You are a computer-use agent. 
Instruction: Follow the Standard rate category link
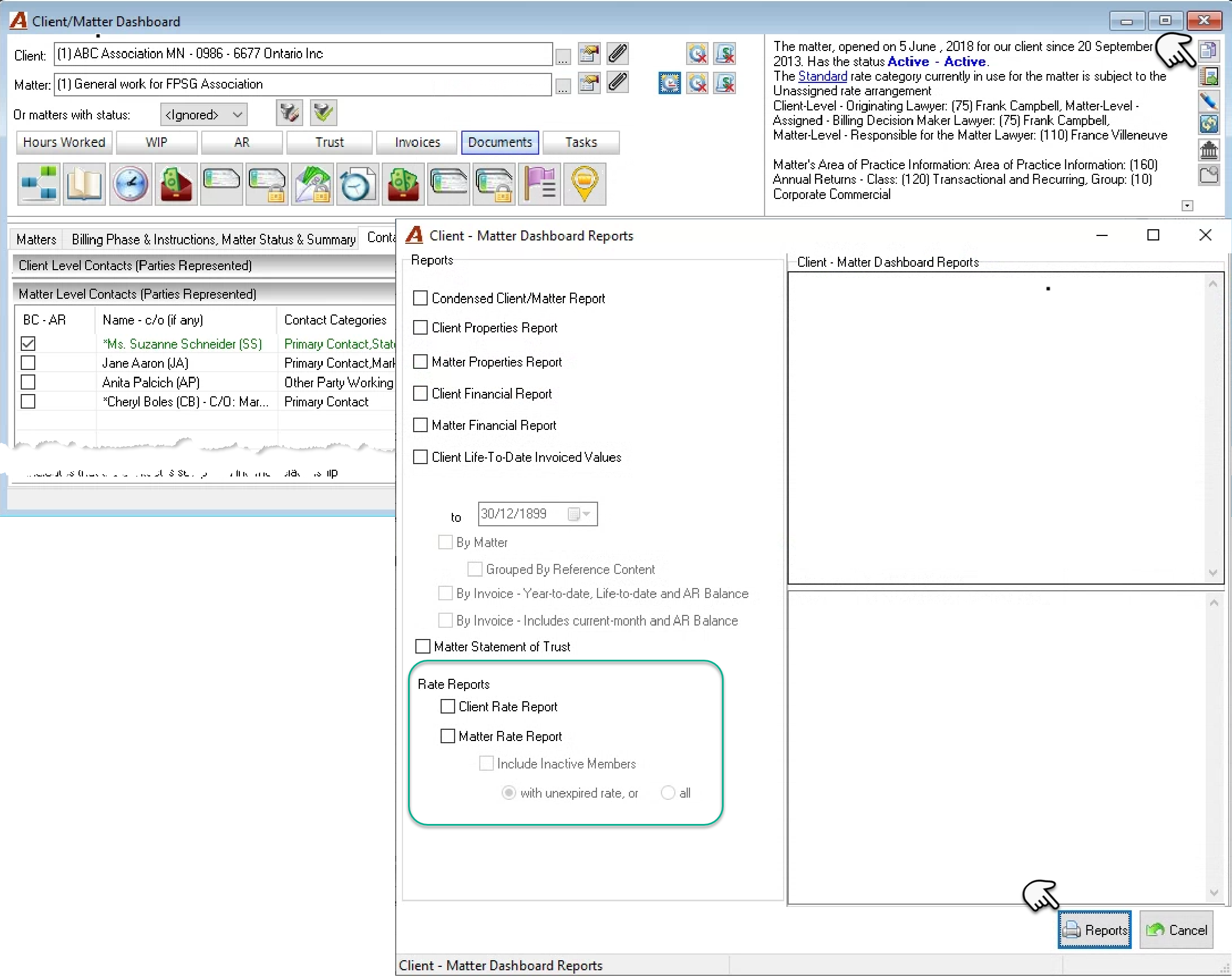pos(822,76)
